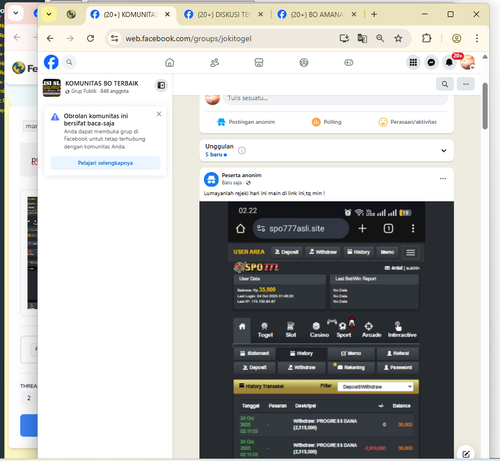Close the BO AMANAH browser tab

point(354,14)
